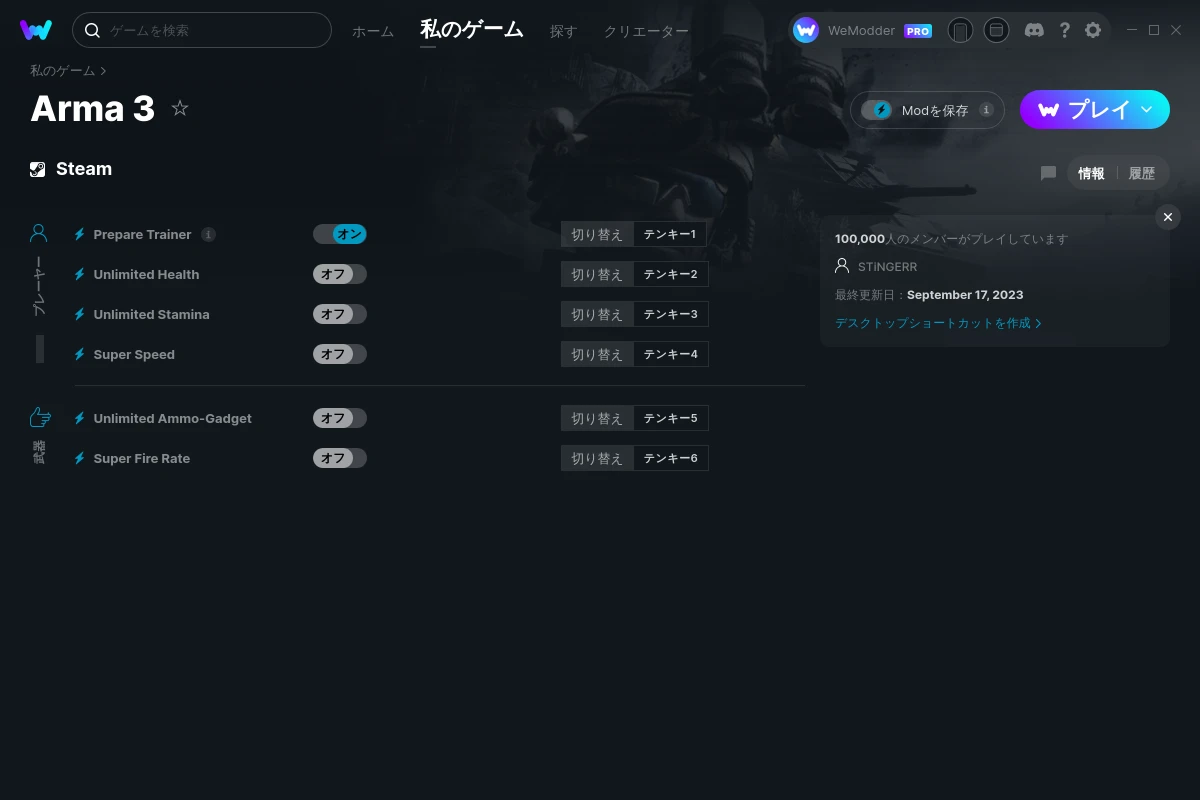Viewport: 1200px width, 800px height.
Task: Click the テンキー2 hotkey button
Action: tap(670, 274)
